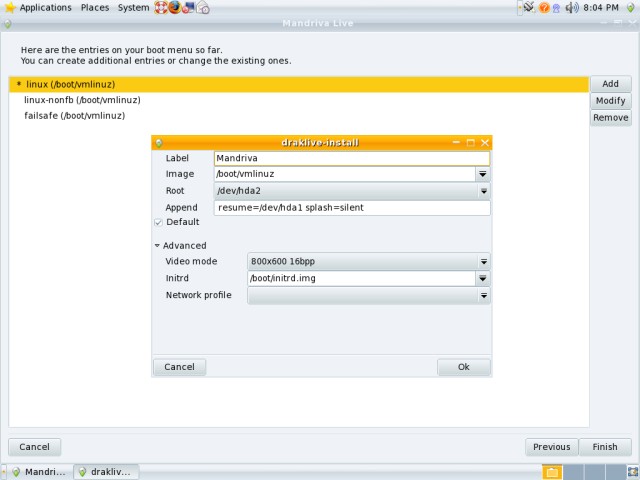Click the envelope mail launcher icon
The image size is (640, 480).
point(203,7)
